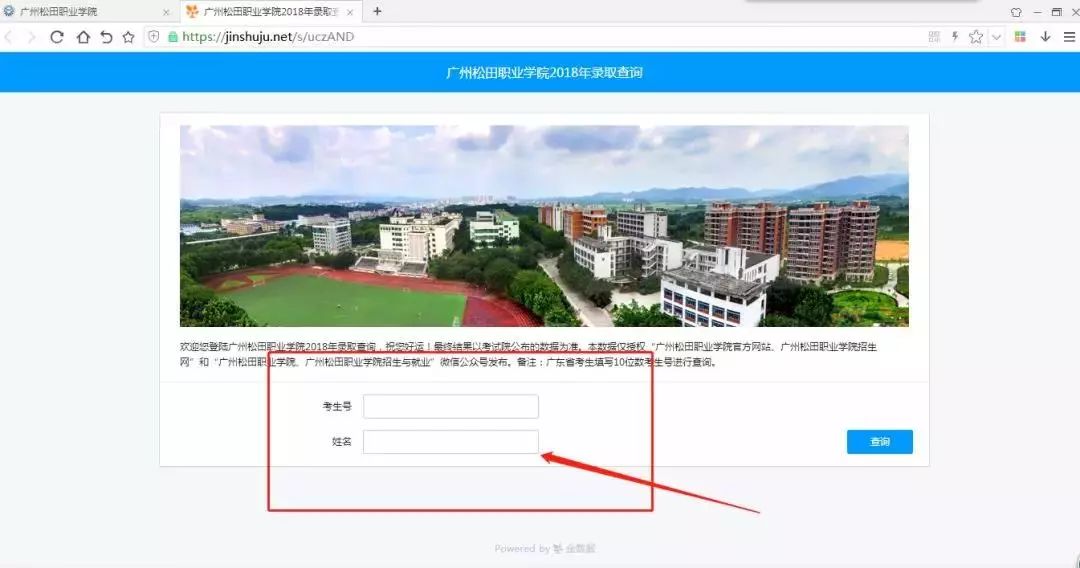The height and width of the screenshot is (568, 1080).
Task: Open the downloads arrow icon
Action: [1045, 37]
